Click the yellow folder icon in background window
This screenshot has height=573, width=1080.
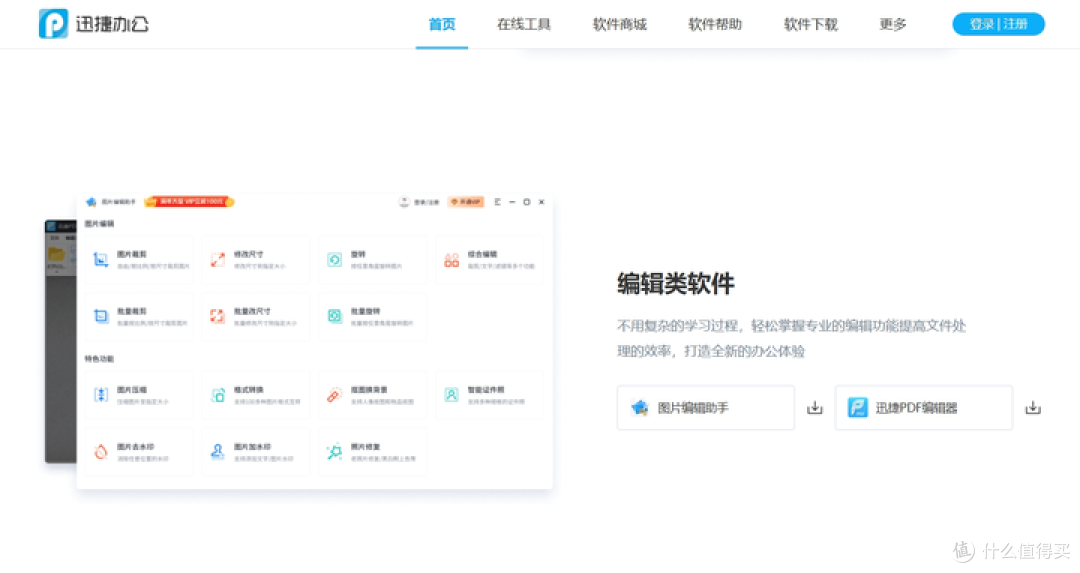[56, 254]
